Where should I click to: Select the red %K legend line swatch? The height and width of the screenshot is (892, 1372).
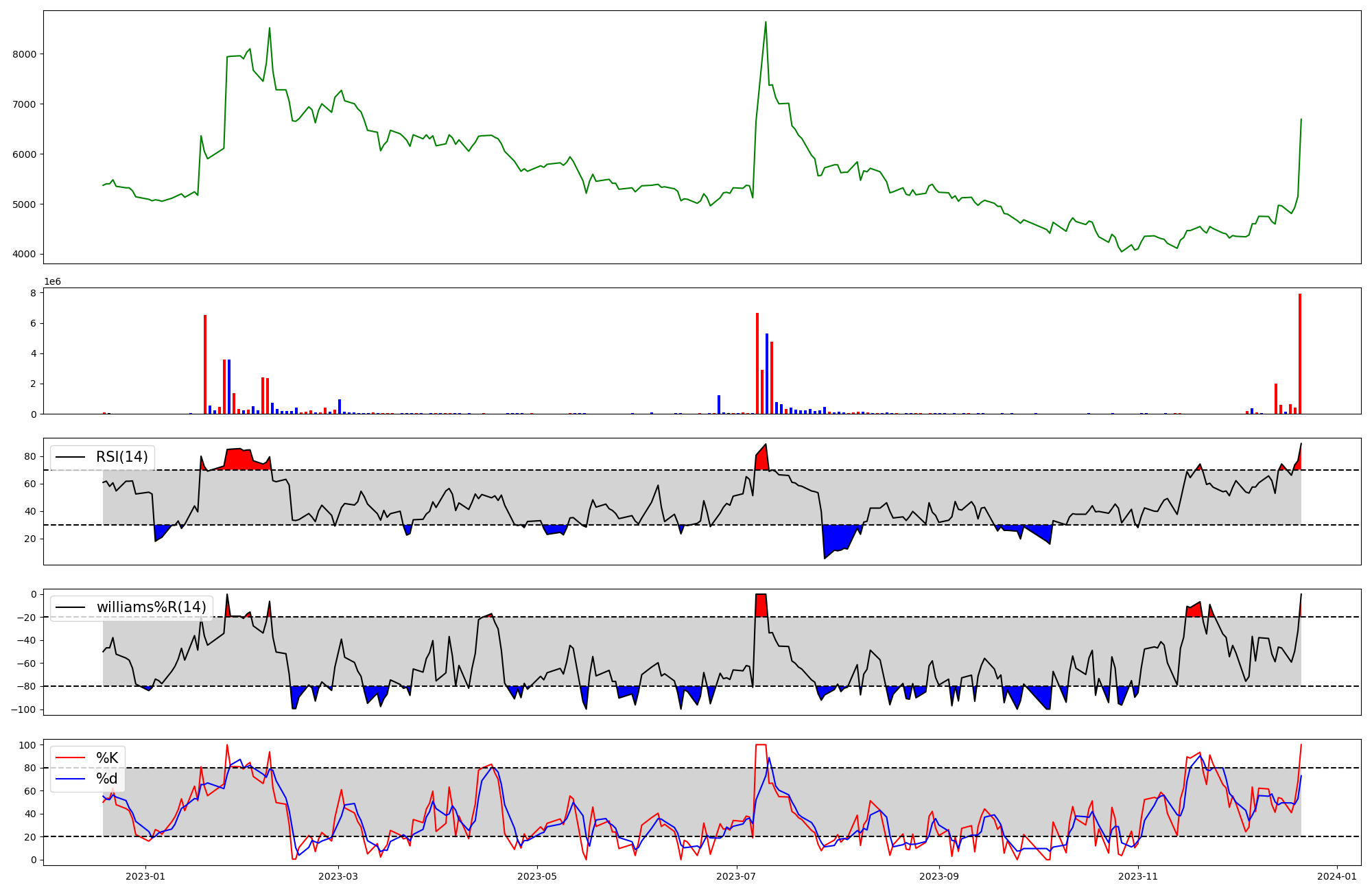click(70, 758)
